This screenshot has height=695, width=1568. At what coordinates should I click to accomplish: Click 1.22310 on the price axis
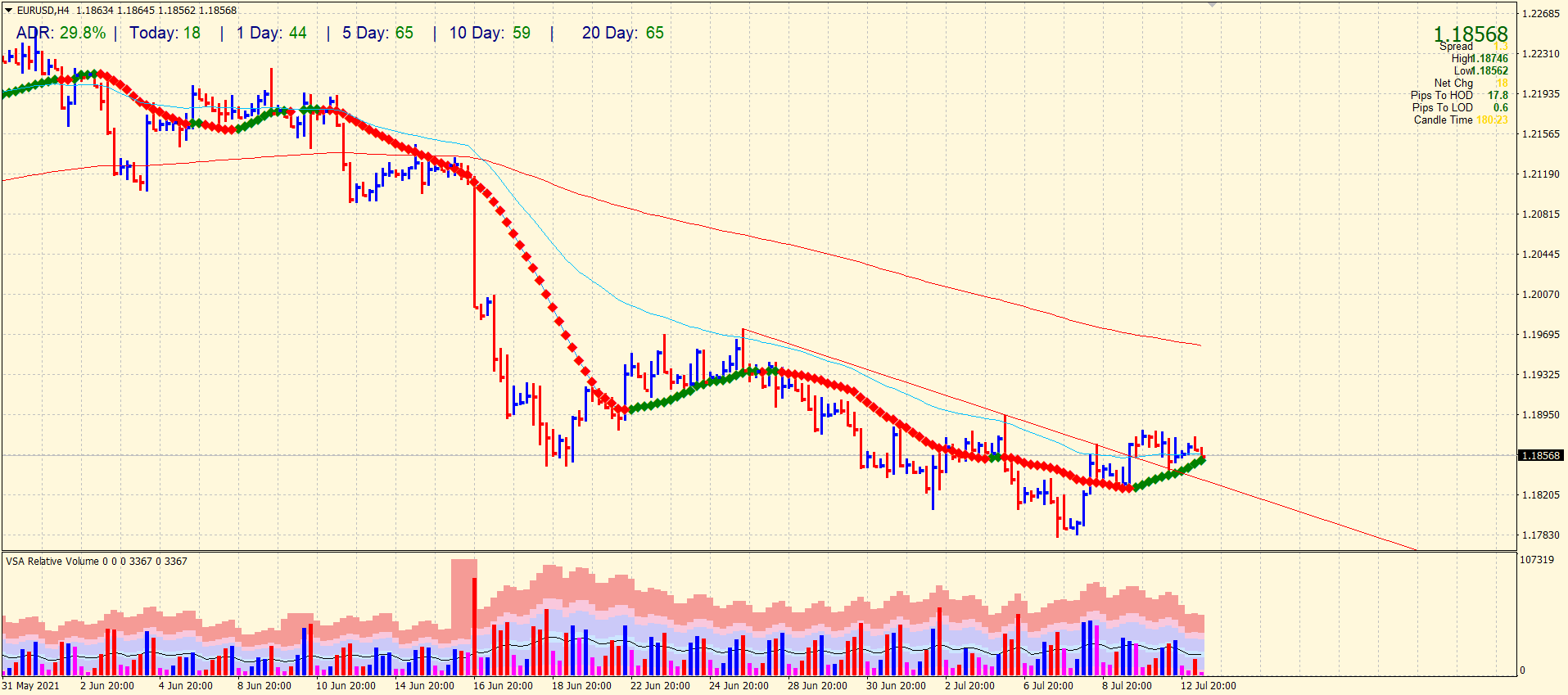[x=1540, y=54]
